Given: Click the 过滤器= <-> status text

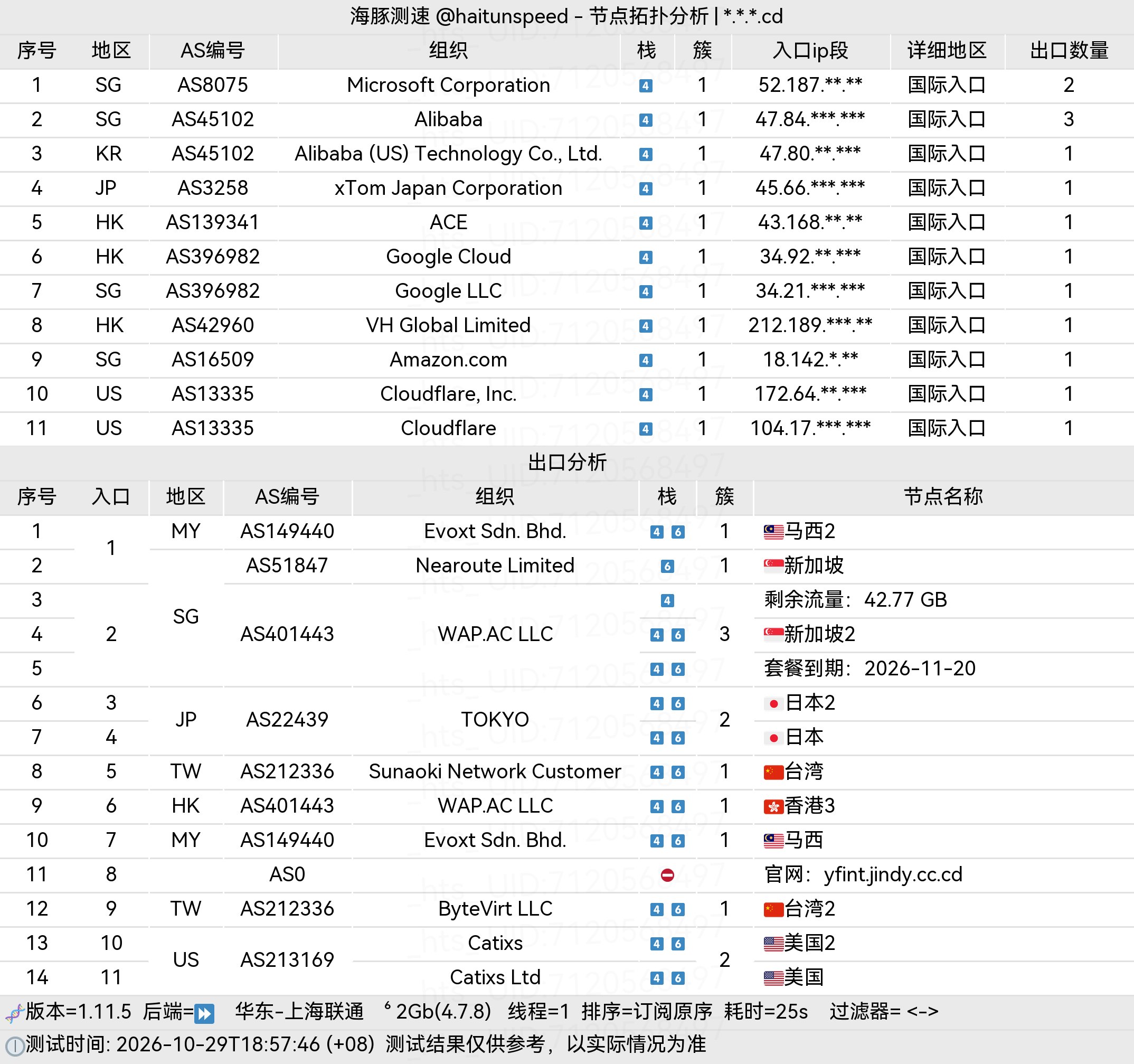Looking at the screenshot, I should pos(884,1012).
